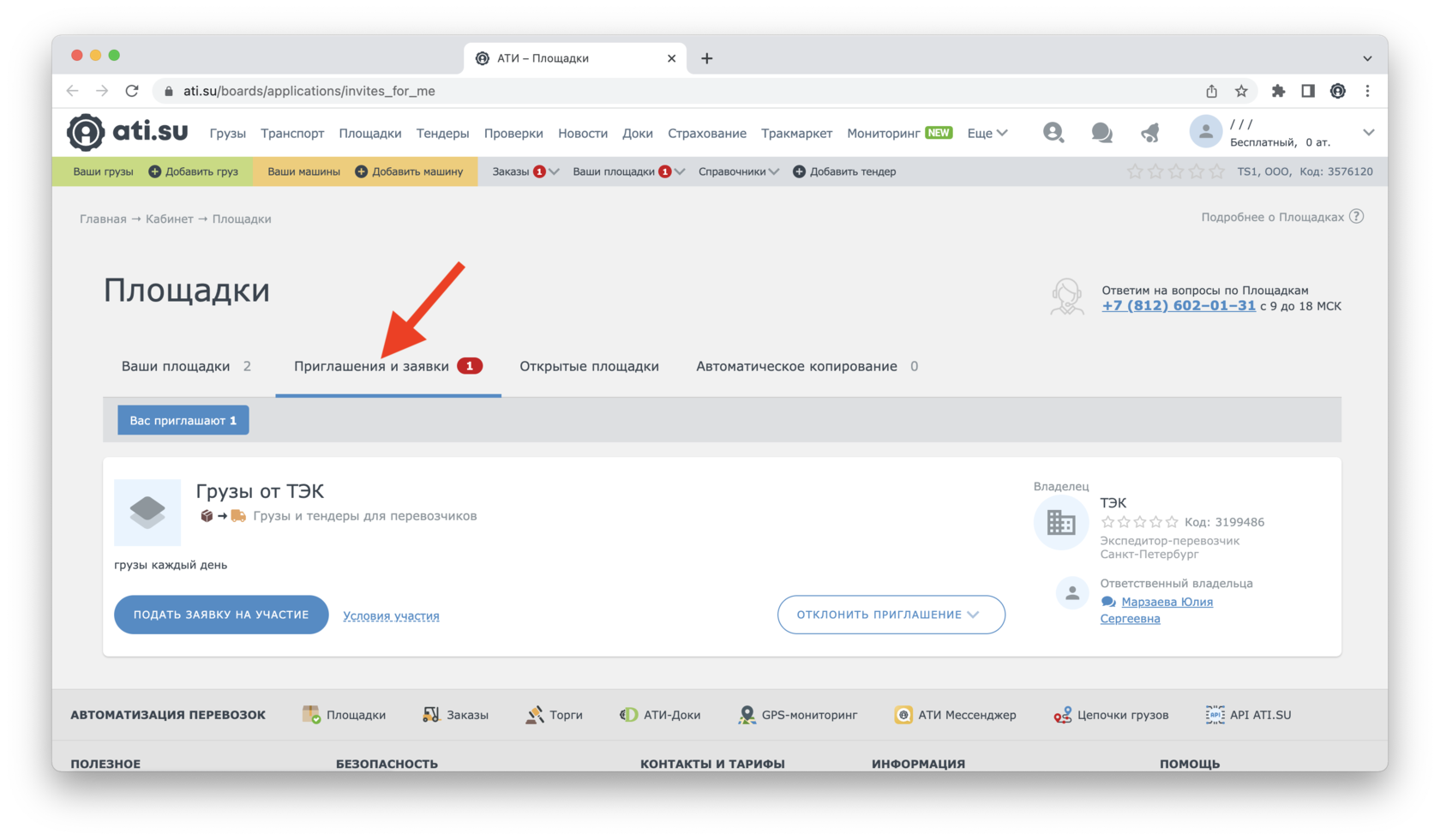1440x840 pixels.
Task: Expand the Еще menu dropdown
Action: [987, 133]
